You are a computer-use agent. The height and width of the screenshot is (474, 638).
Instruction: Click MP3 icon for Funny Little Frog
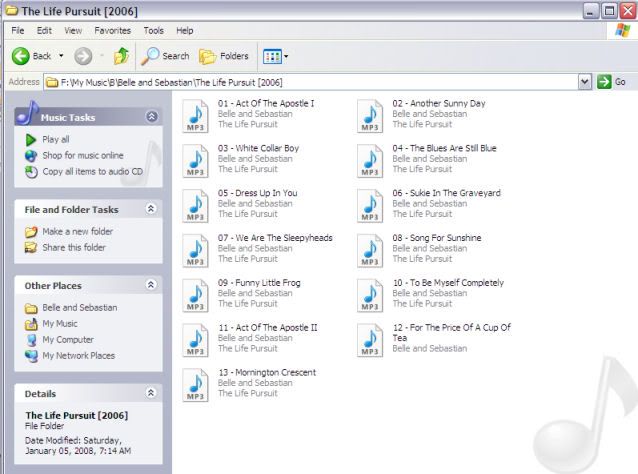195,295
